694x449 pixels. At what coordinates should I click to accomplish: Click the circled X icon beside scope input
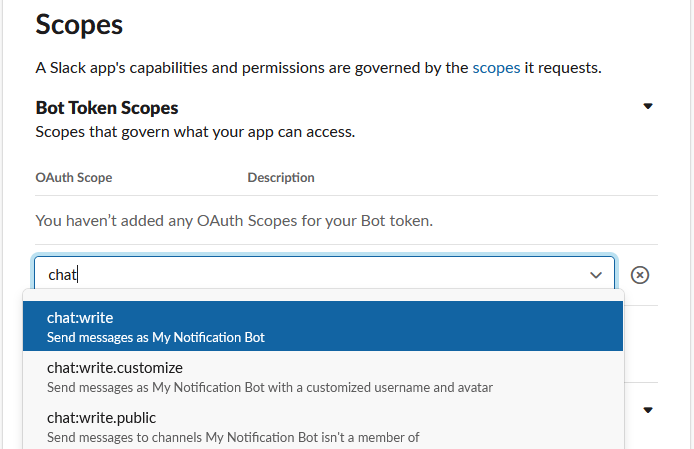pyautogui.click(x=640, y=275)
